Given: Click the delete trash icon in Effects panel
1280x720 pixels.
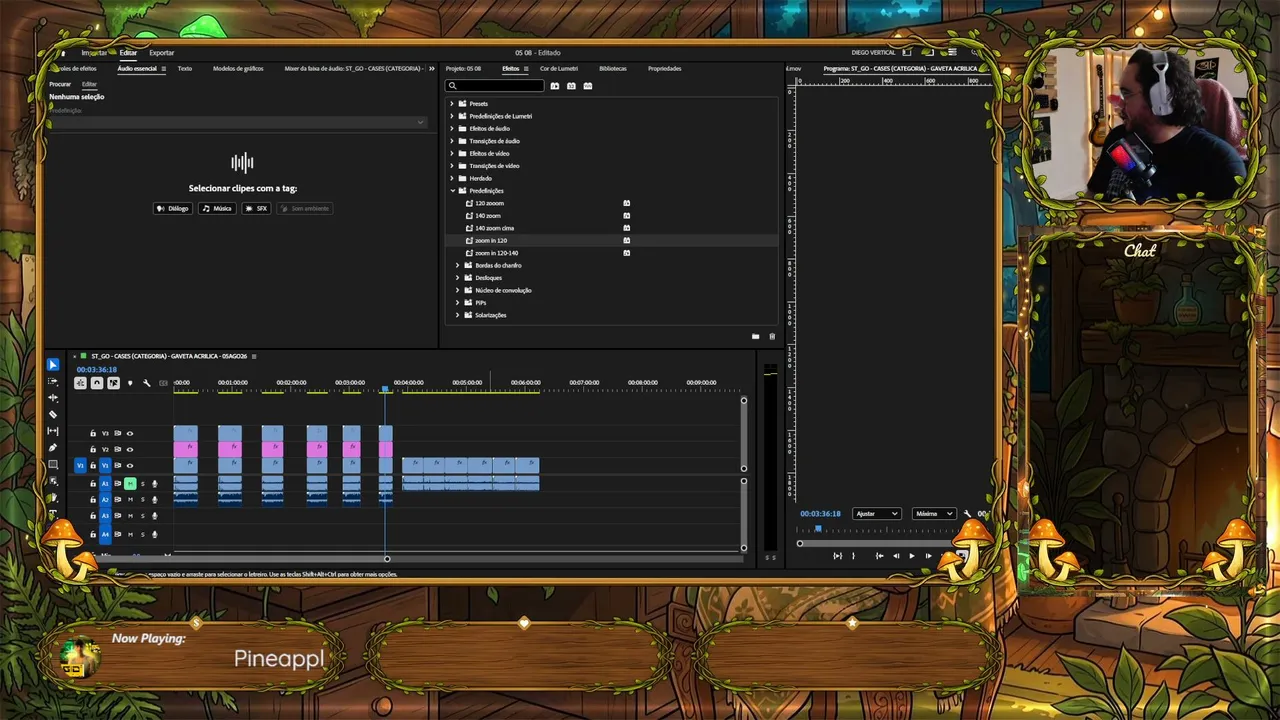Looking at the screenshot, I should [771, 337].
